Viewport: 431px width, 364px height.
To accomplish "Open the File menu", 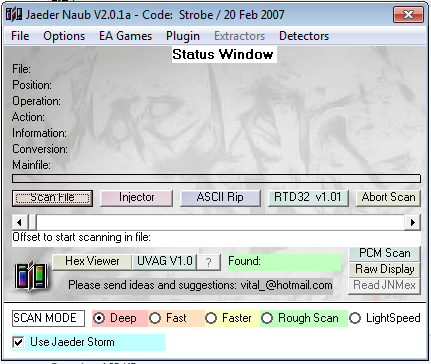I will [20, 36].
